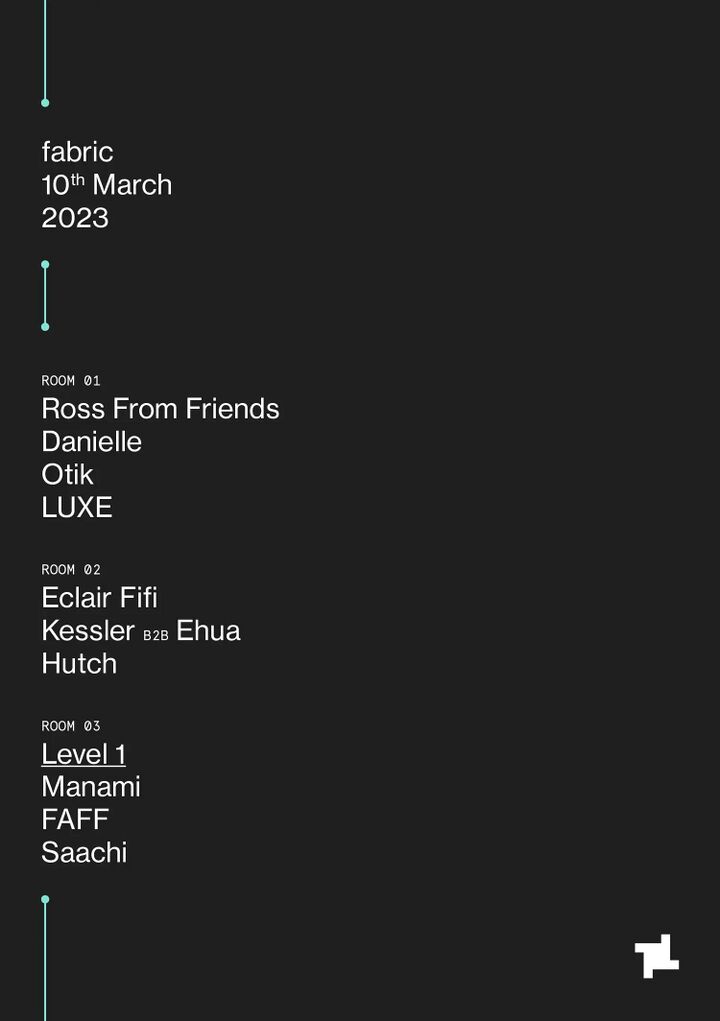Click the LUXE artist name

(77, 507)
